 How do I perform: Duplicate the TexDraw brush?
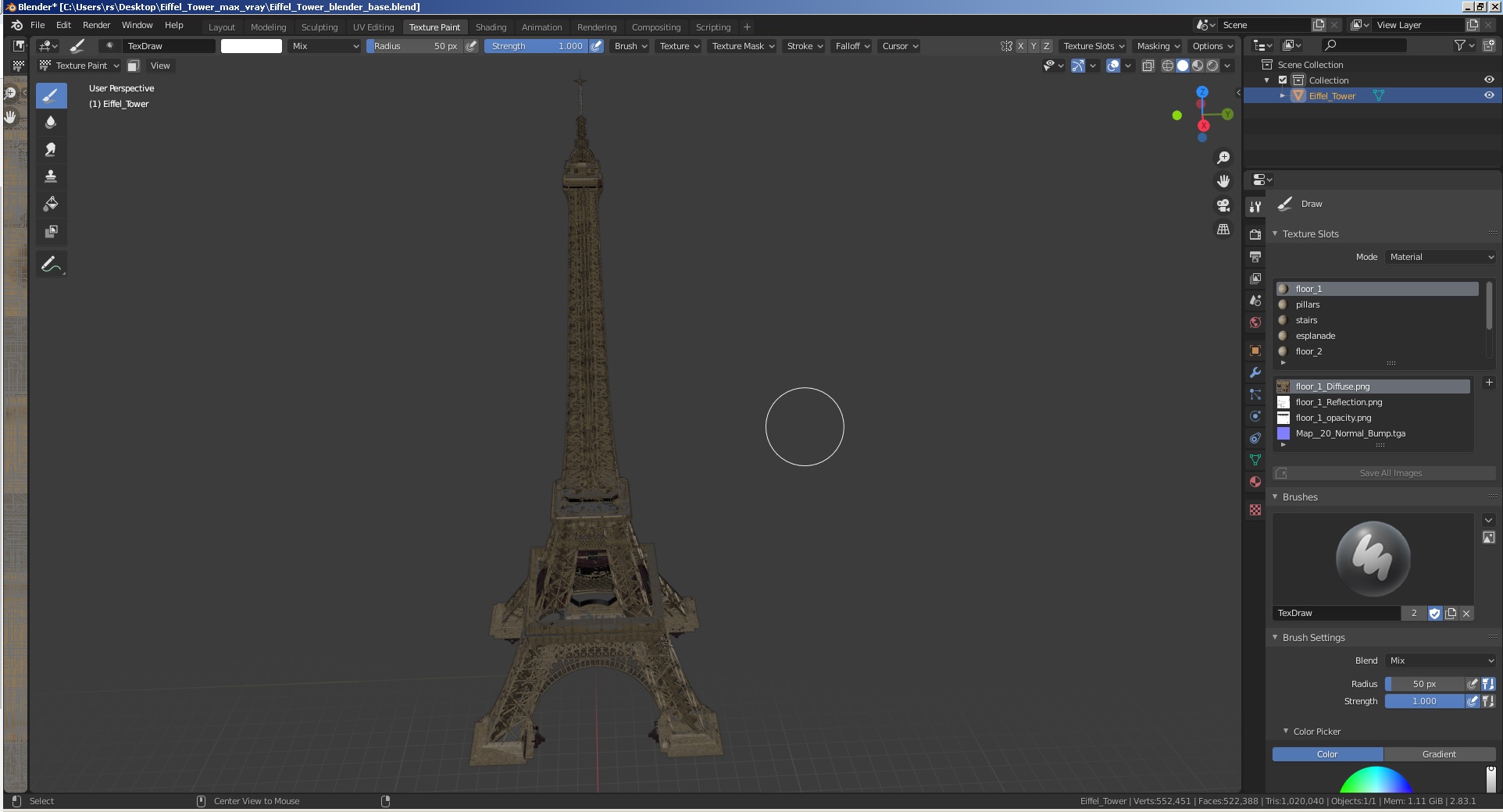tap(1451, 614)
